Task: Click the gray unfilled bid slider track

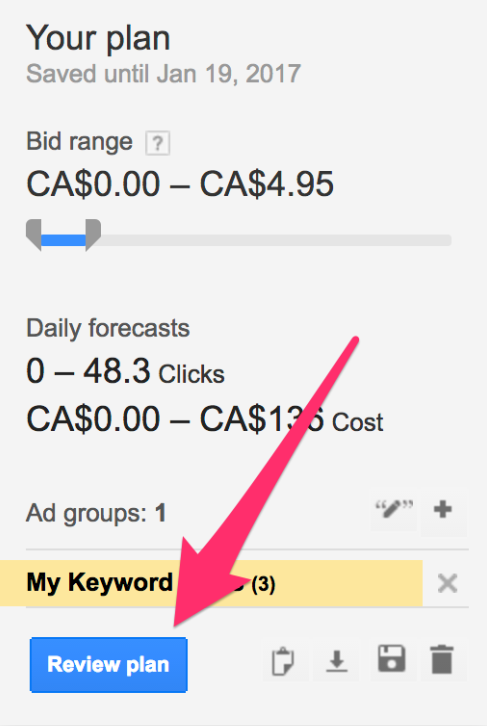Action: click(276, 240)
